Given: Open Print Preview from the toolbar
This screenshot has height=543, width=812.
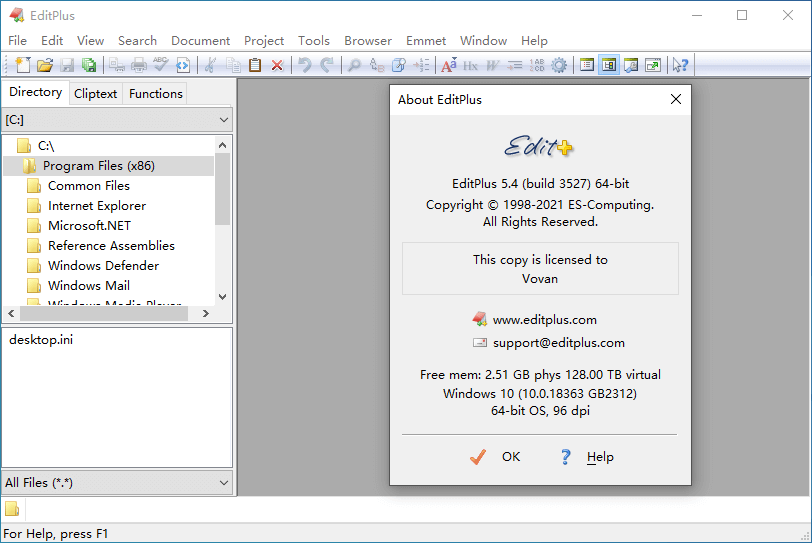Looking at the screenshot, I should 117,65.
